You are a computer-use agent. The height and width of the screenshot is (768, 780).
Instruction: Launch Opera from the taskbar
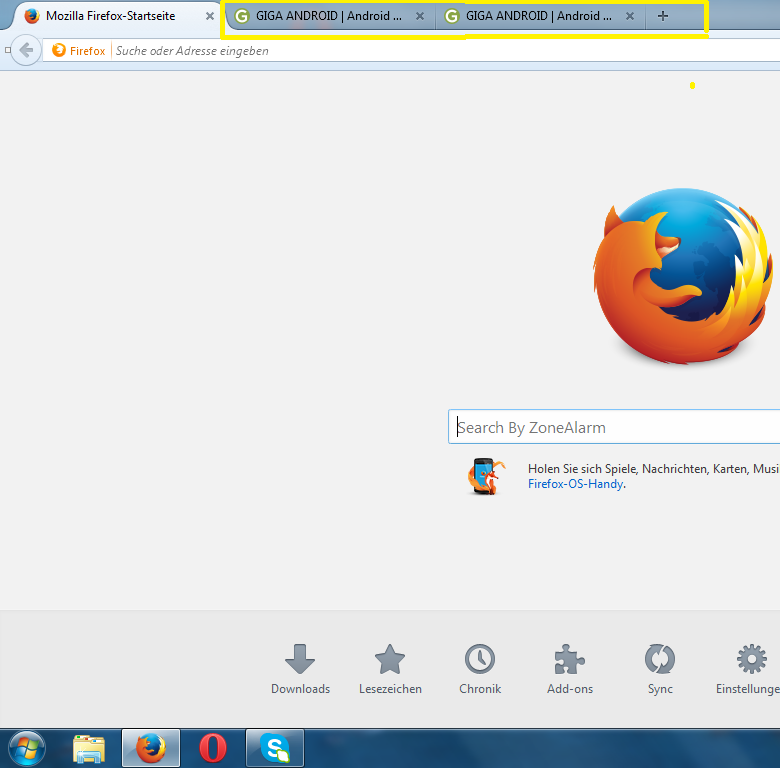click(213, 747)
